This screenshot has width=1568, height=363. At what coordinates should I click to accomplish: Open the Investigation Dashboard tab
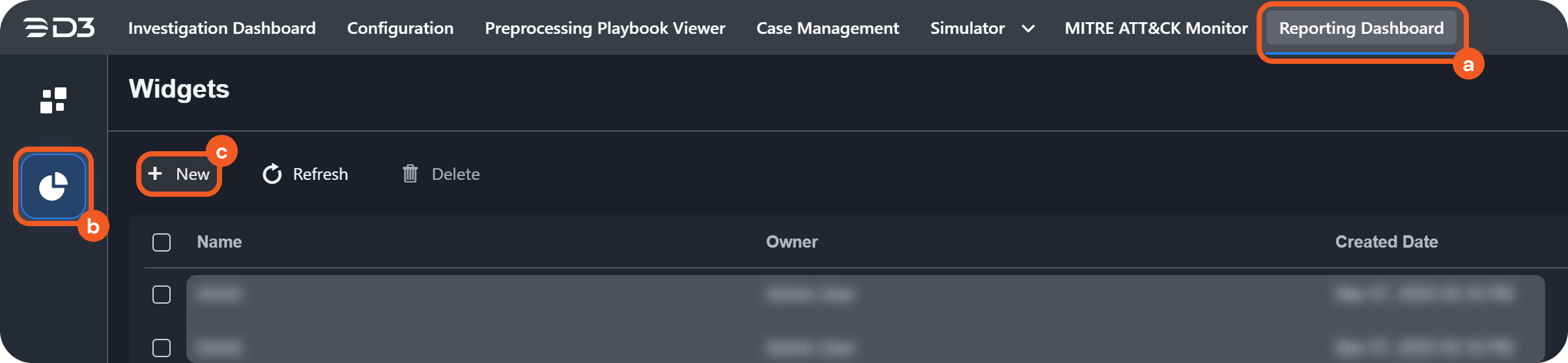(221, 28)
